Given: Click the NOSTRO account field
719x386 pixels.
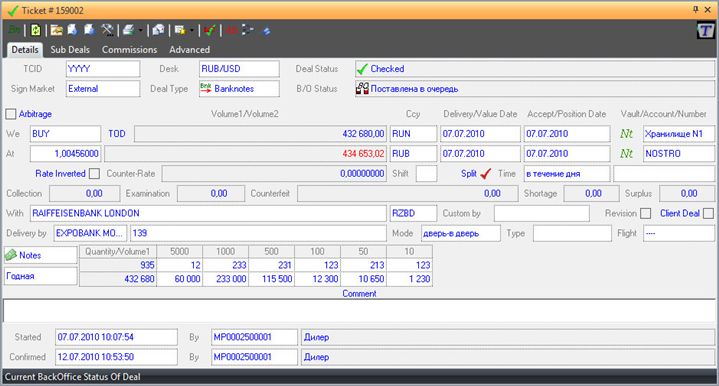Looking at the screenshot, I should point(679,153).
